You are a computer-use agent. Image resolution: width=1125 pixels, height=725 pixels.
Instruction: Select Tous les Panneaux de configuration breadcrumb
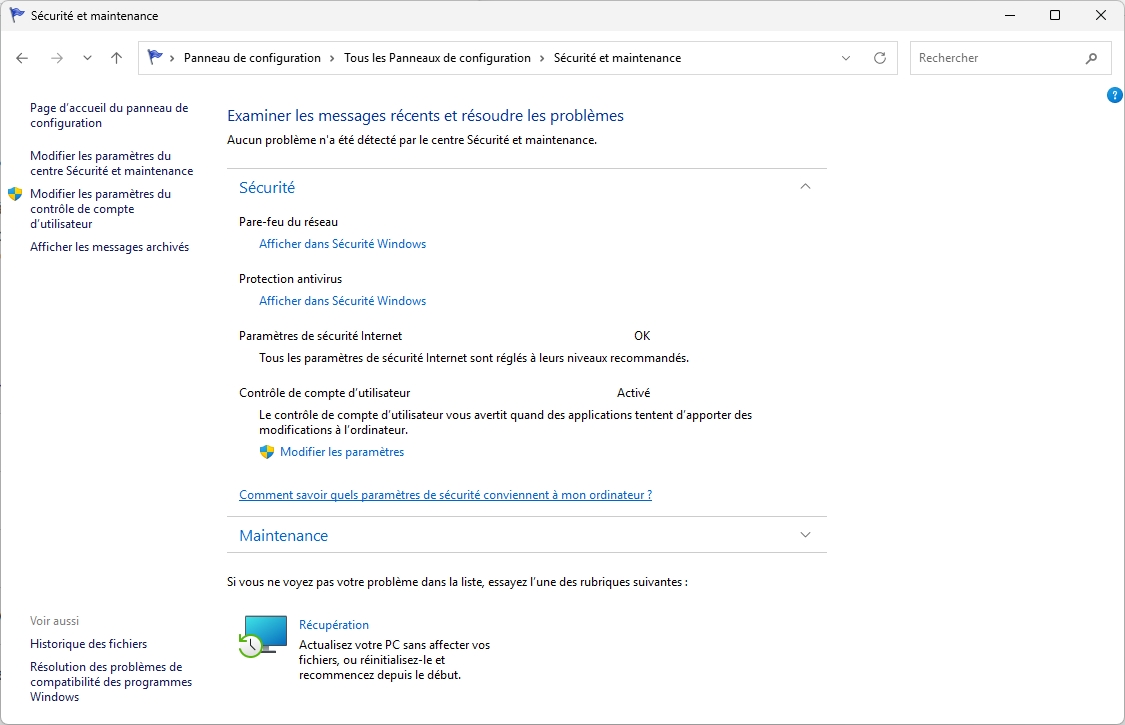click(437, 58)
